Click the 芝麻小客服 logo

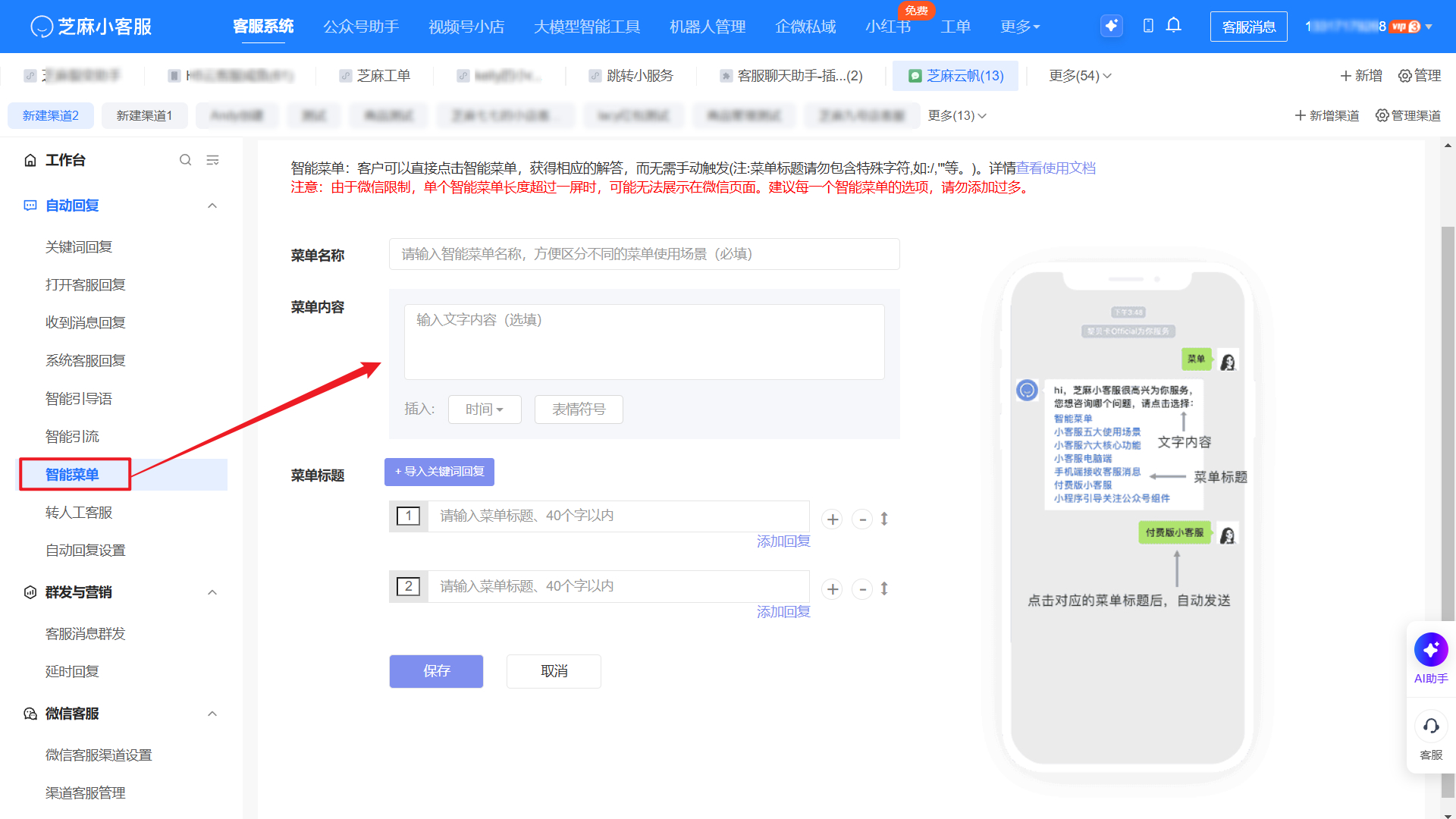[91, 27]
